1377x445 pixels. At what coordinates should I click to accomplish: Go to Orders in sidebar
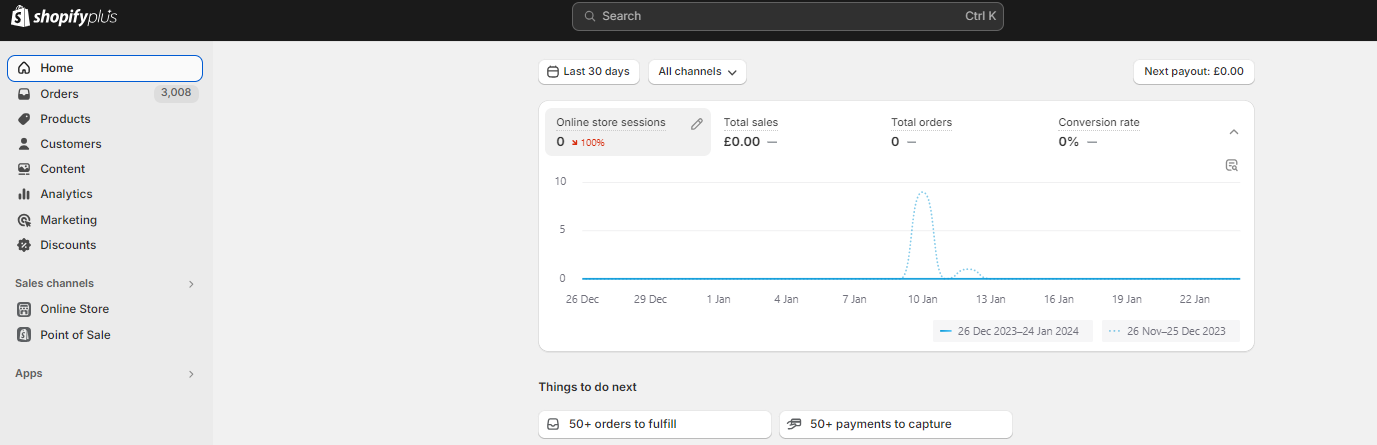tap(59, 94)
